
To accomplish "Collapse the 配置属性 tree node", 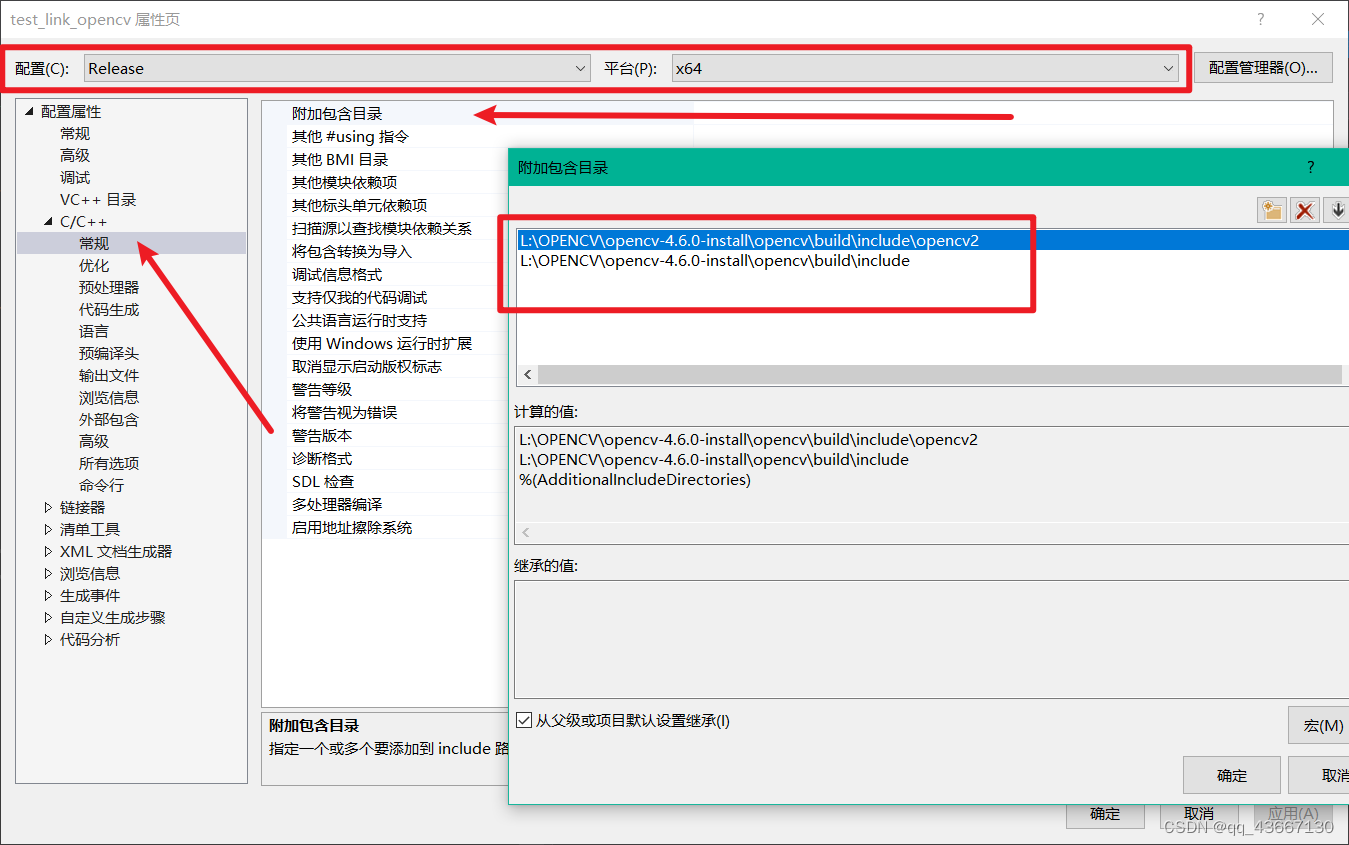I will point(30,111).
